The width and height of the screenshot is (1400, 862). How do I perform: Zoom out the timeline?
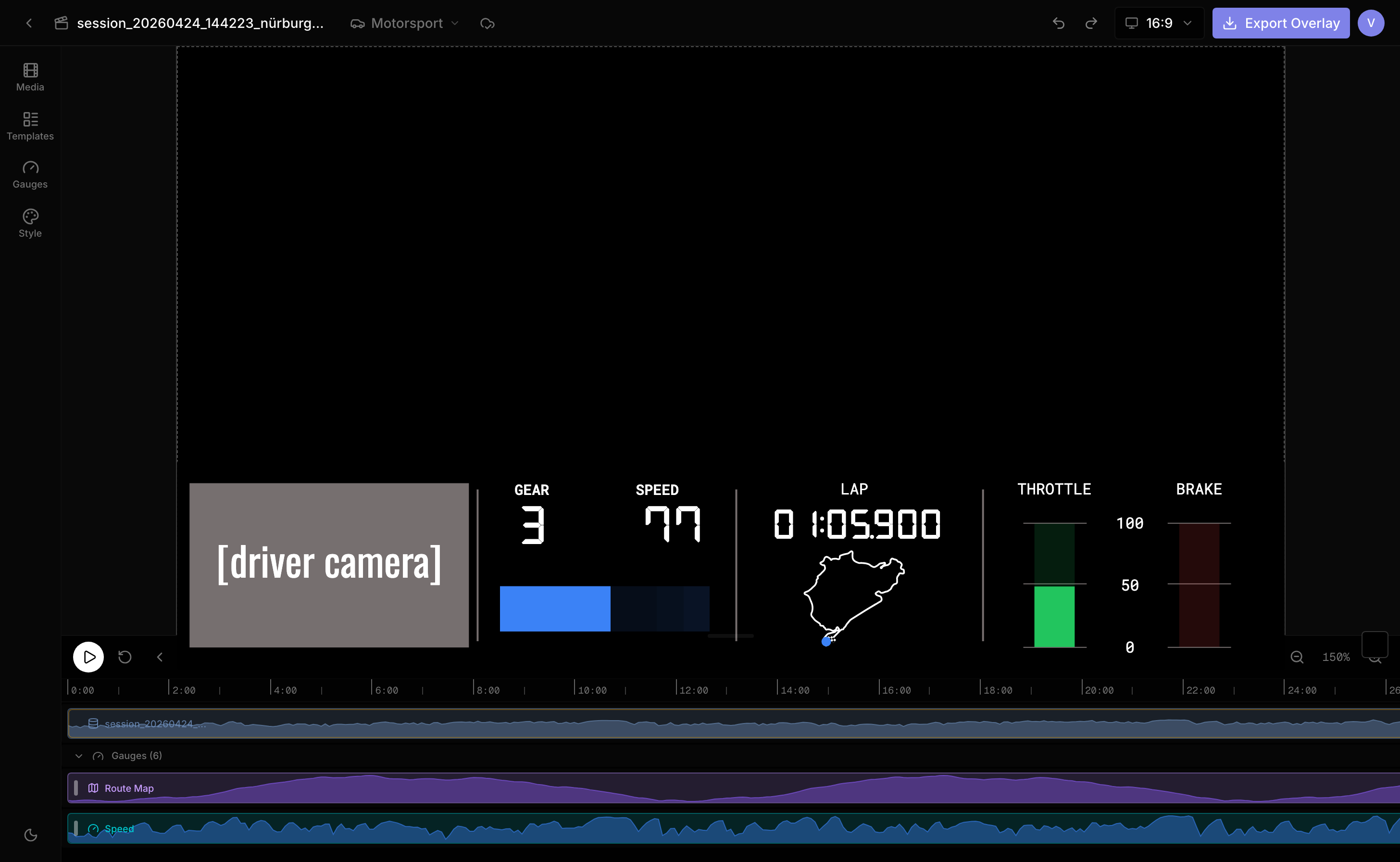click(1297, 658)
